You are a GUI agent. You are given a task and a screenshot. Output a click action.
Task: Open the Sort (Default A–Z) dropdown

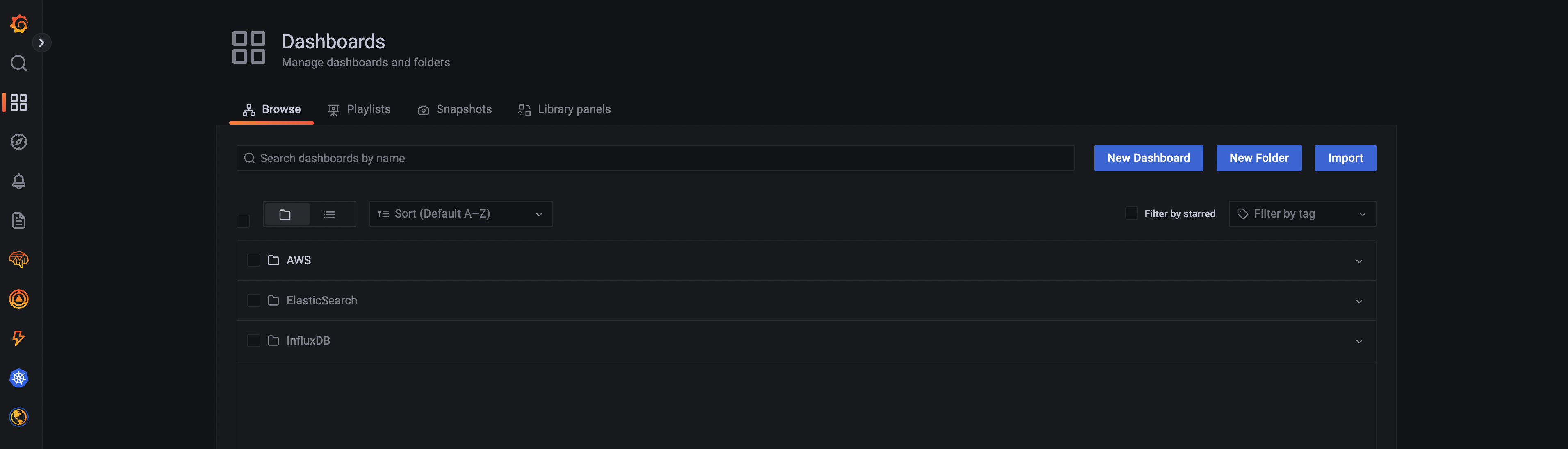(x=460, y=213)
